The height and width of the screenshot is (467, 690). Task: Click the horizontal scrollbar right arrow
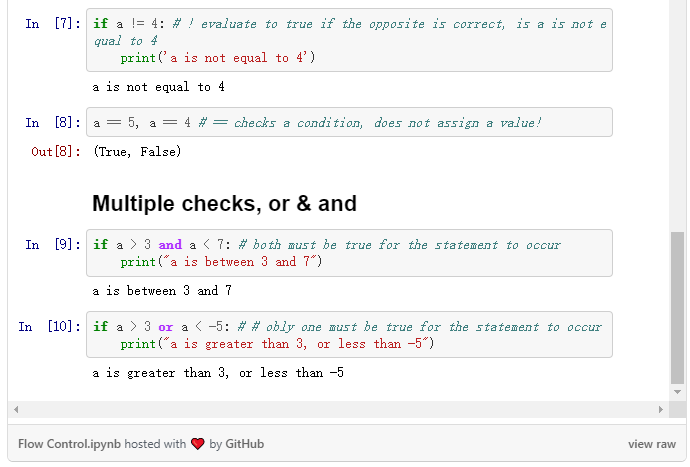[x=661, y=410]
